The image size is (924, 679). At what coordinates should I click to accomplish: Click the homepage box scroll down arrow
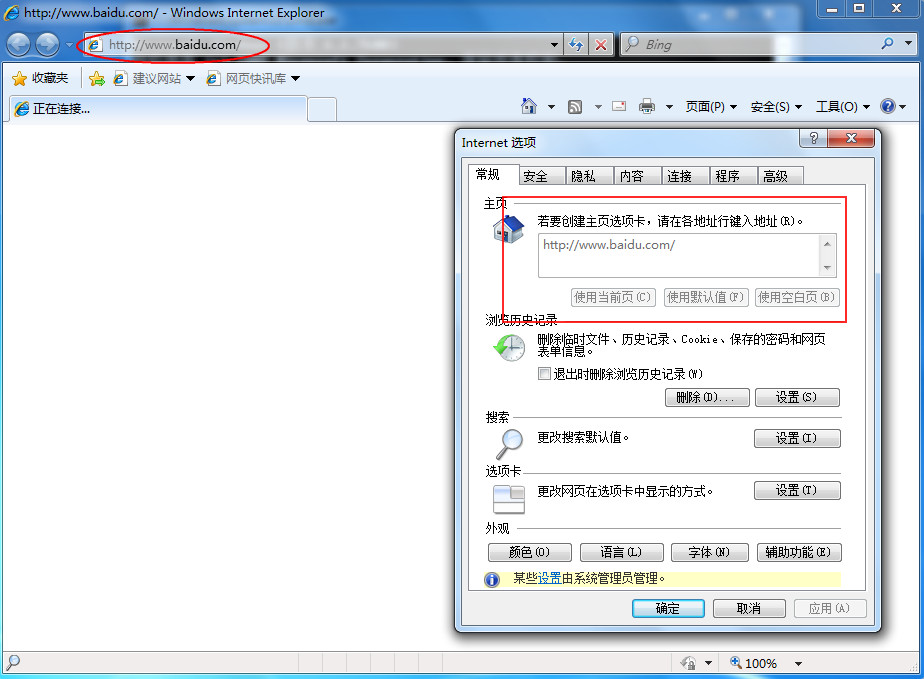(827, 268)
